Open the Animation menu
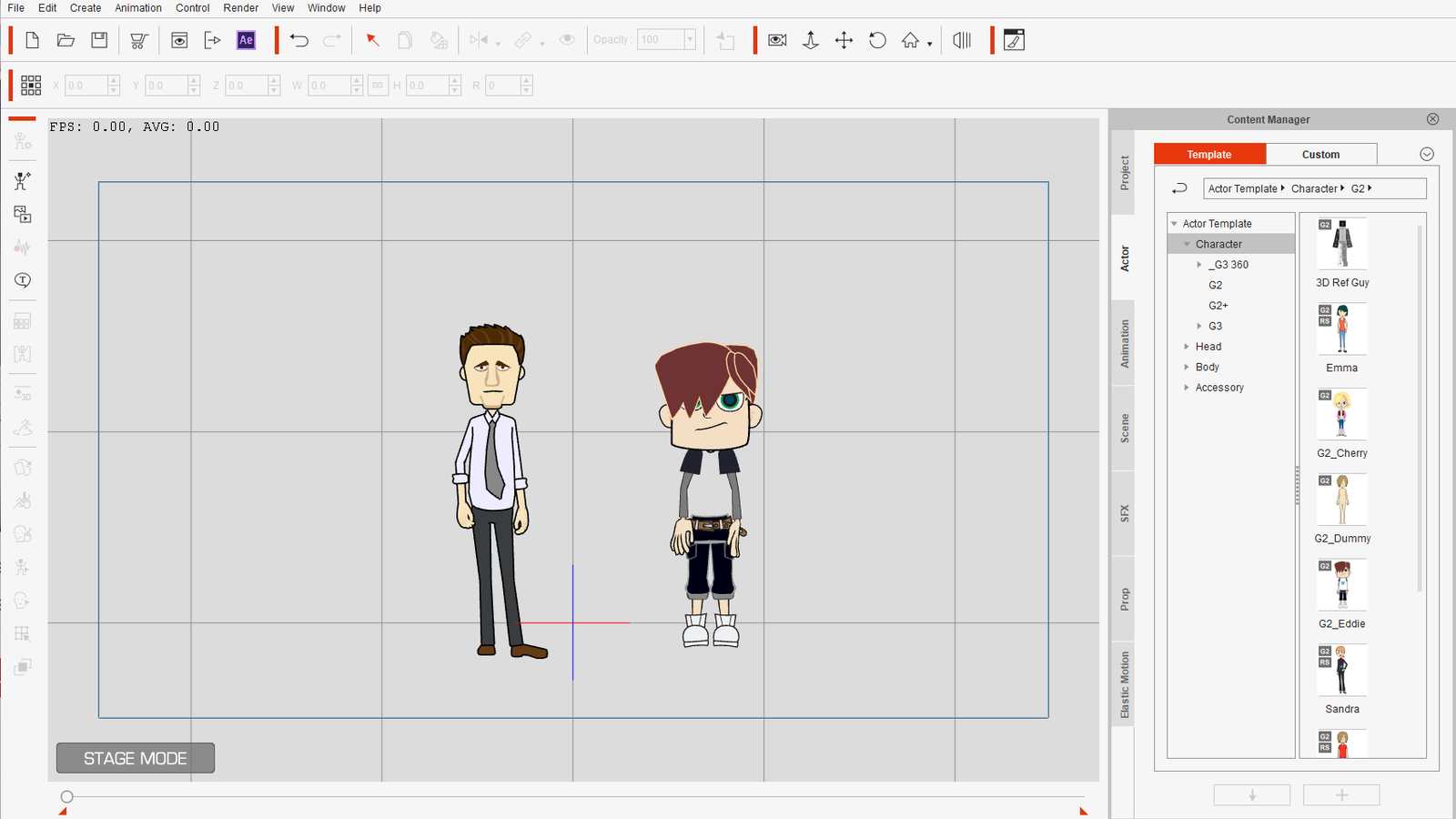This screenshot has width=1456, height=819. [138, 8]
